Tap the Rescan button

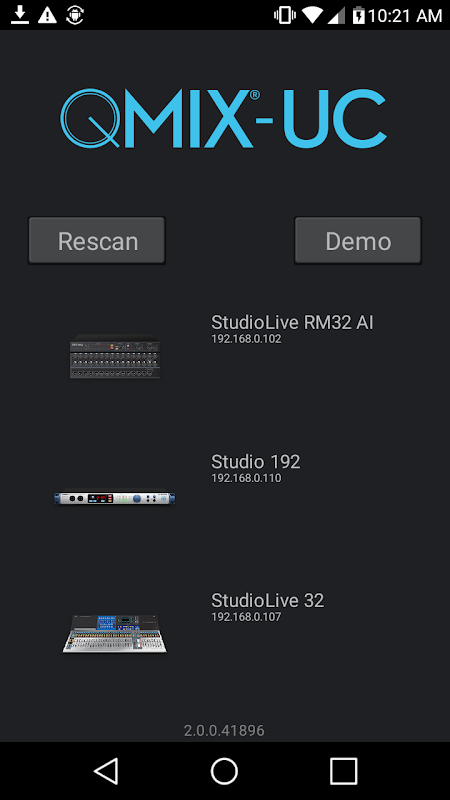(97, 240)
